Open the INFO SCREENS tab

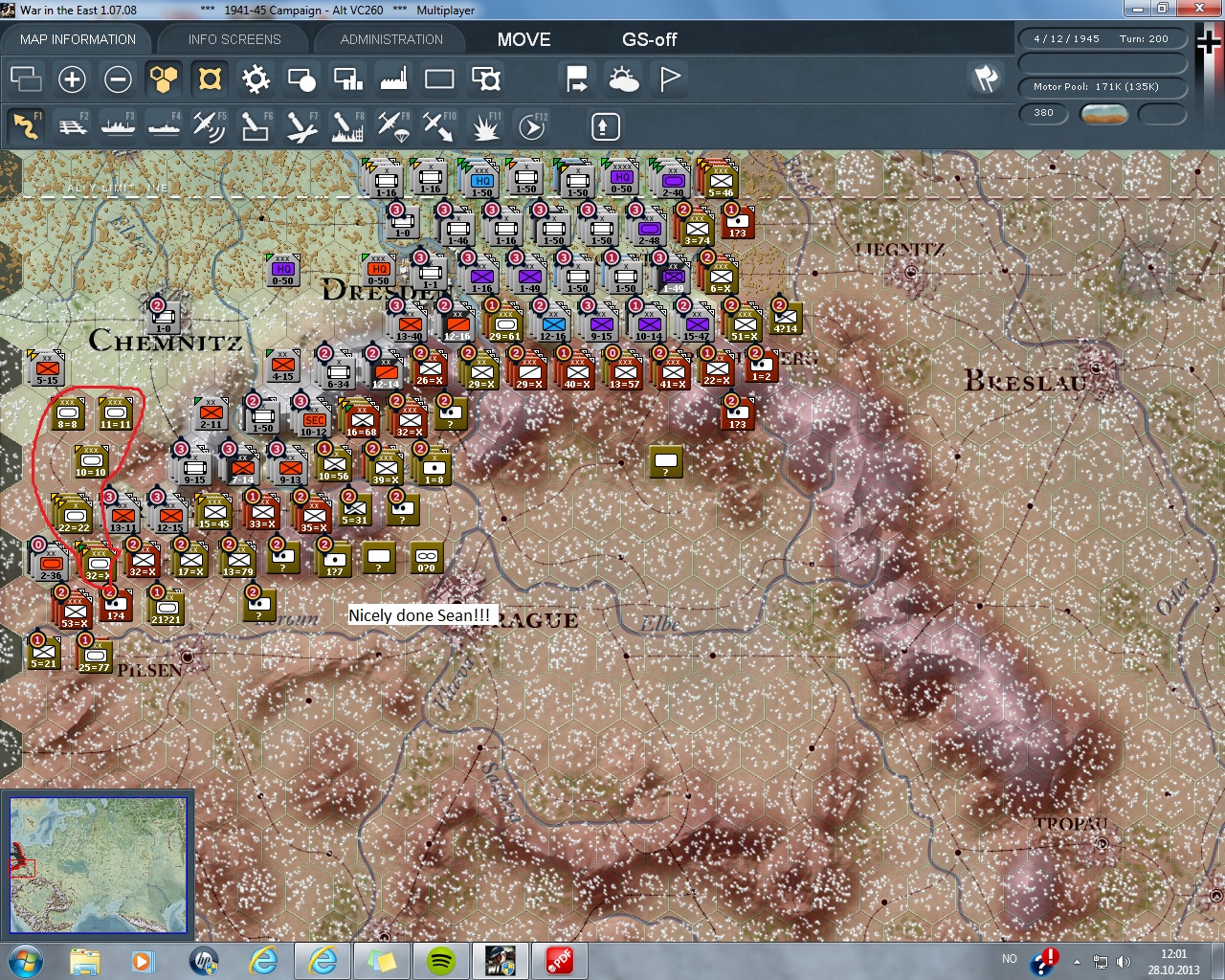[x=234, y=39]
